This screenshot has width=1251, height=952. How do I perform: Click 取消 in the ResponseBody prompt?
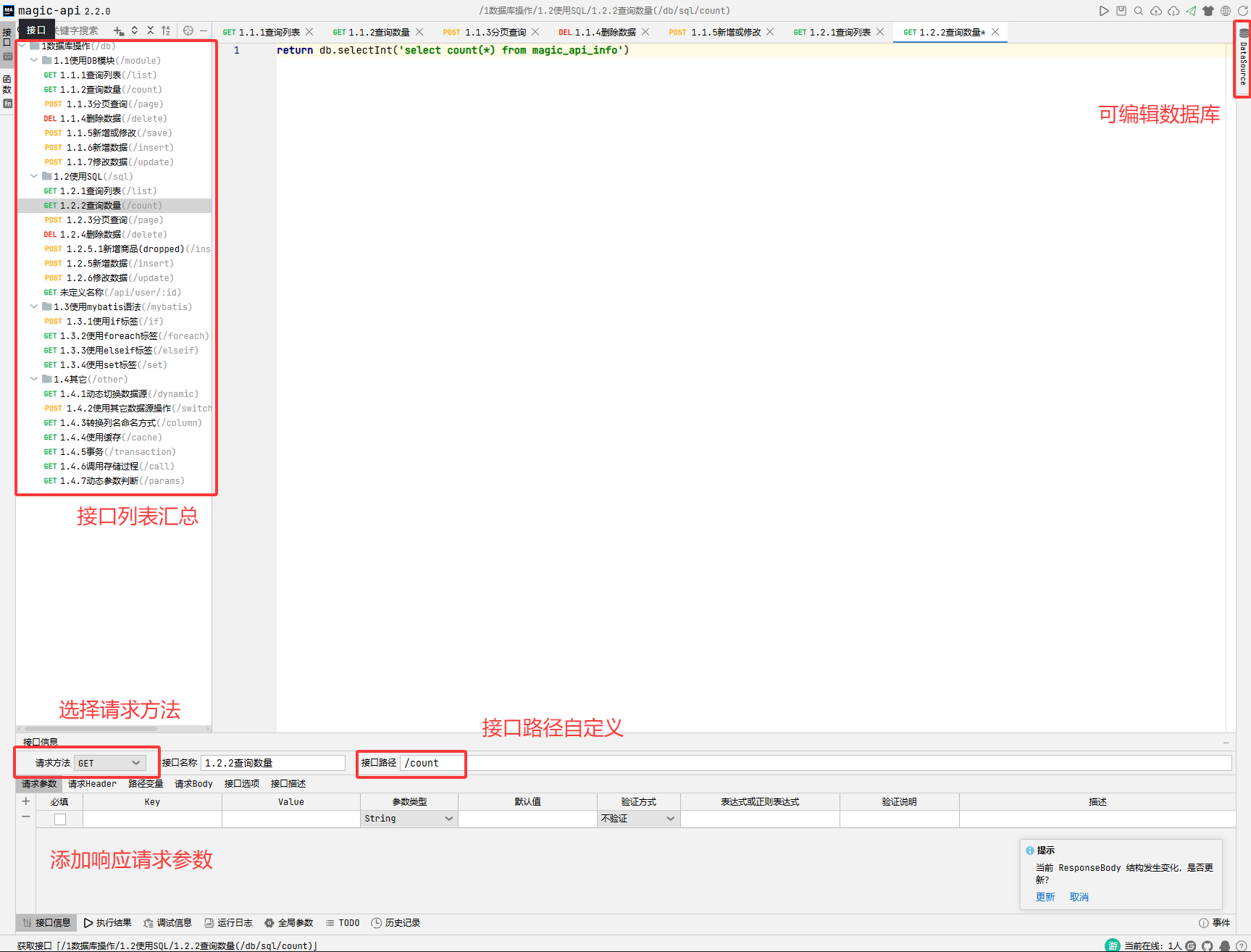(1079, 897)
